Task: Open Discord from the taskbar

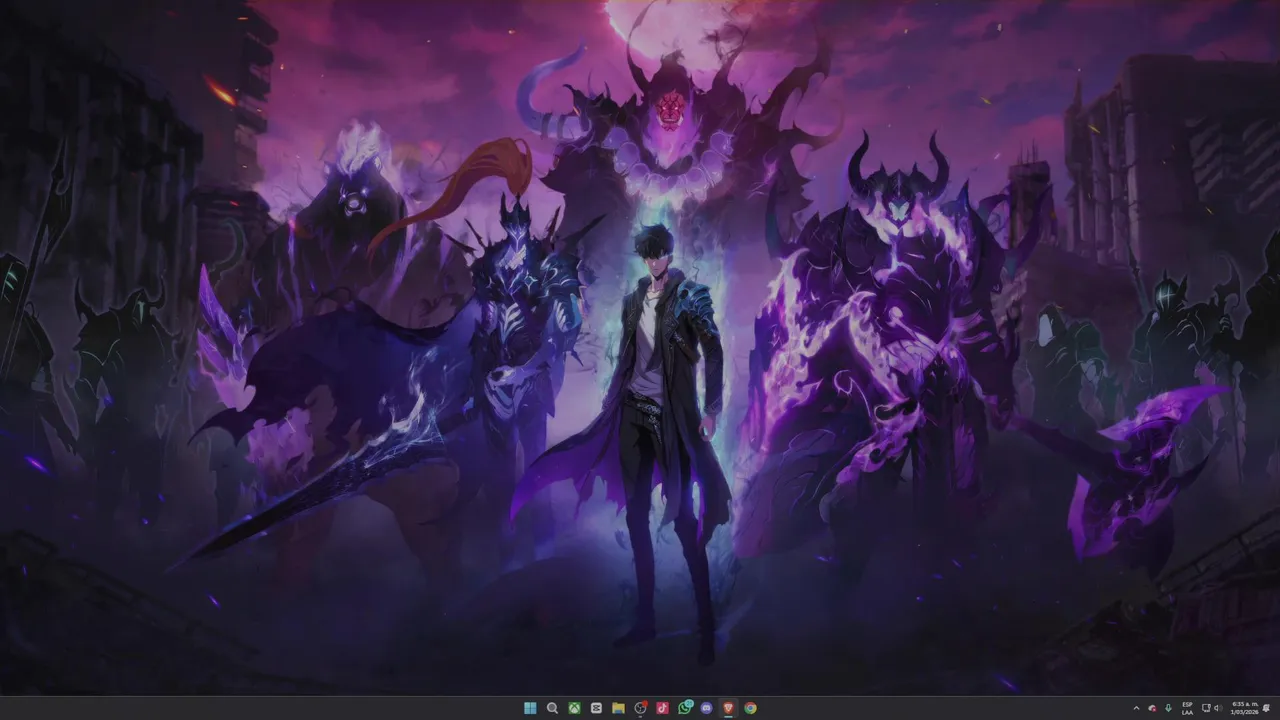Action: point(706,708)
